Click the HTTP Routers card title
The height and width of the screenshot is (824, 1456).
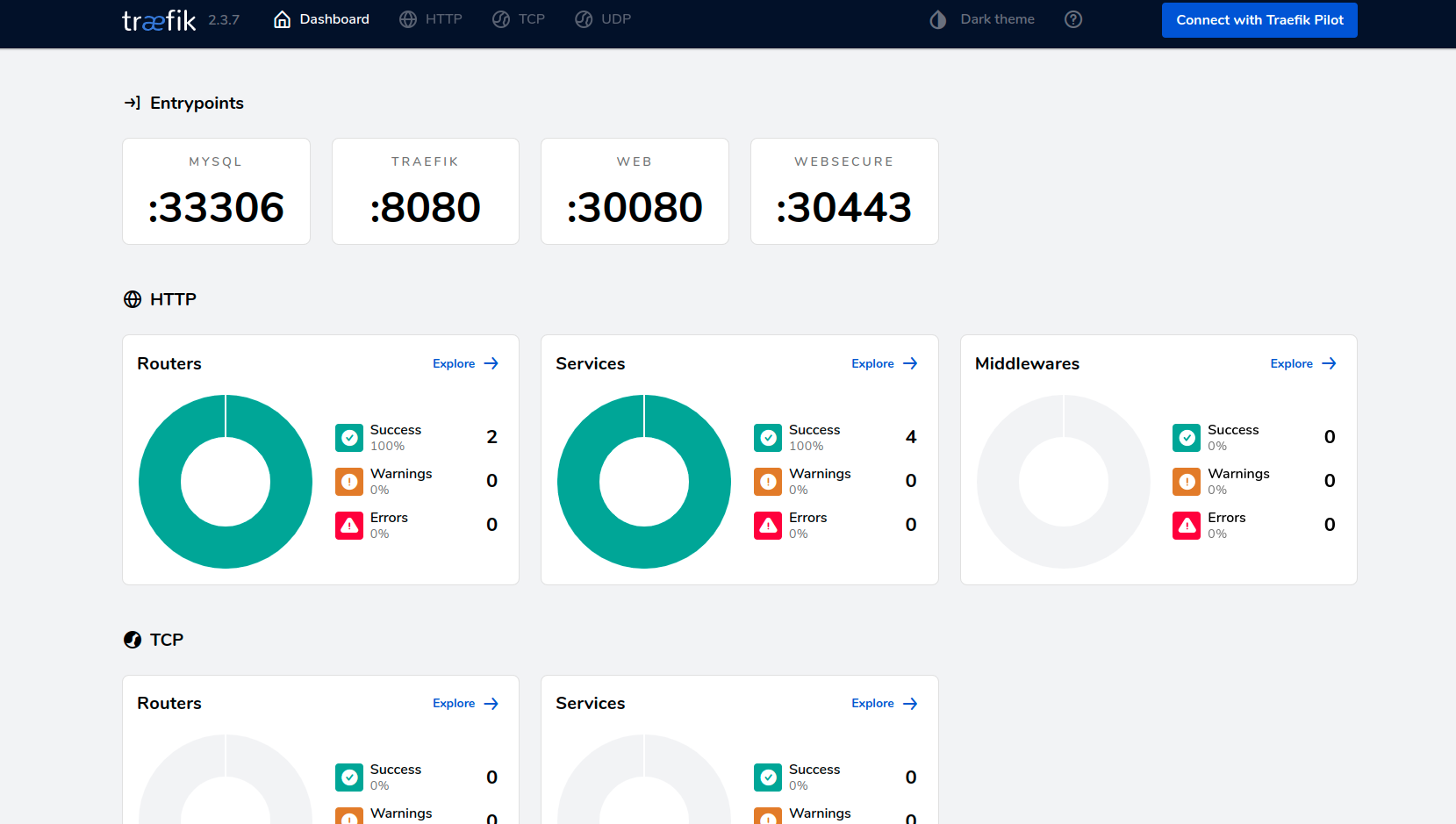[169, 363]
